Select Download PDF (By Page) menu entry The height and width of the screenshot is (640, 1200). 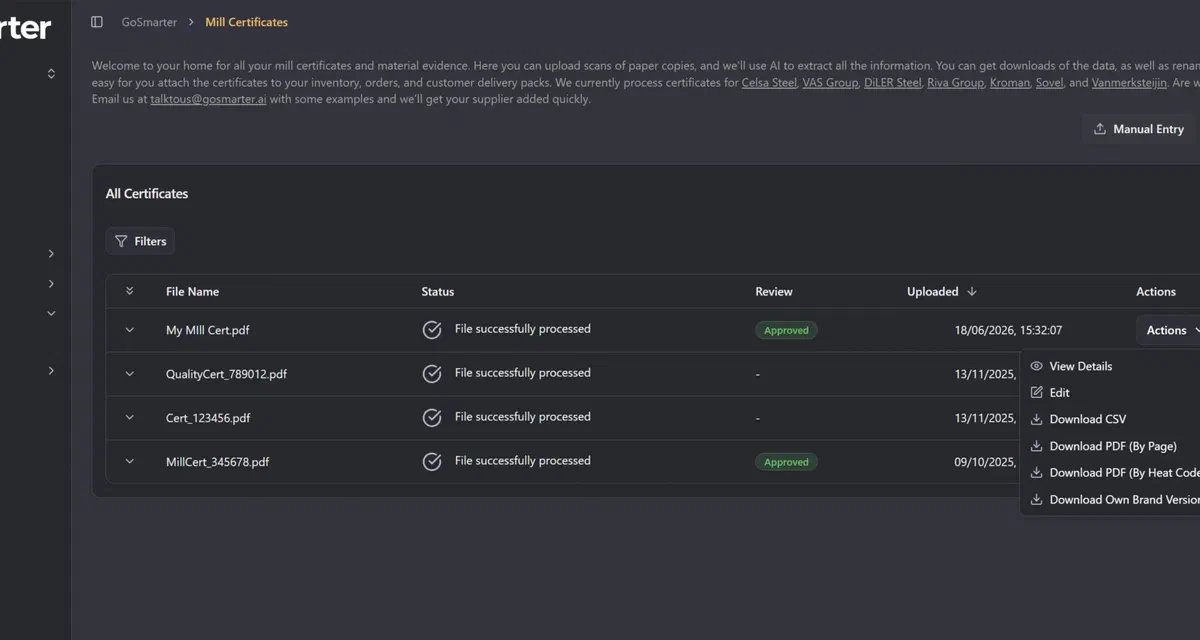(1110, 446)
